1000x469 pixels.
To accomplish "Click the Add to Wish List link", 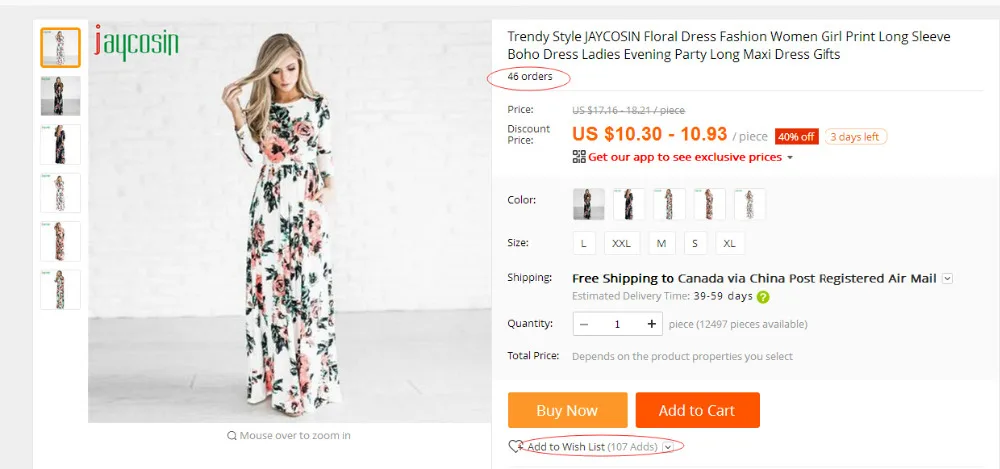I will coord(566,447).
